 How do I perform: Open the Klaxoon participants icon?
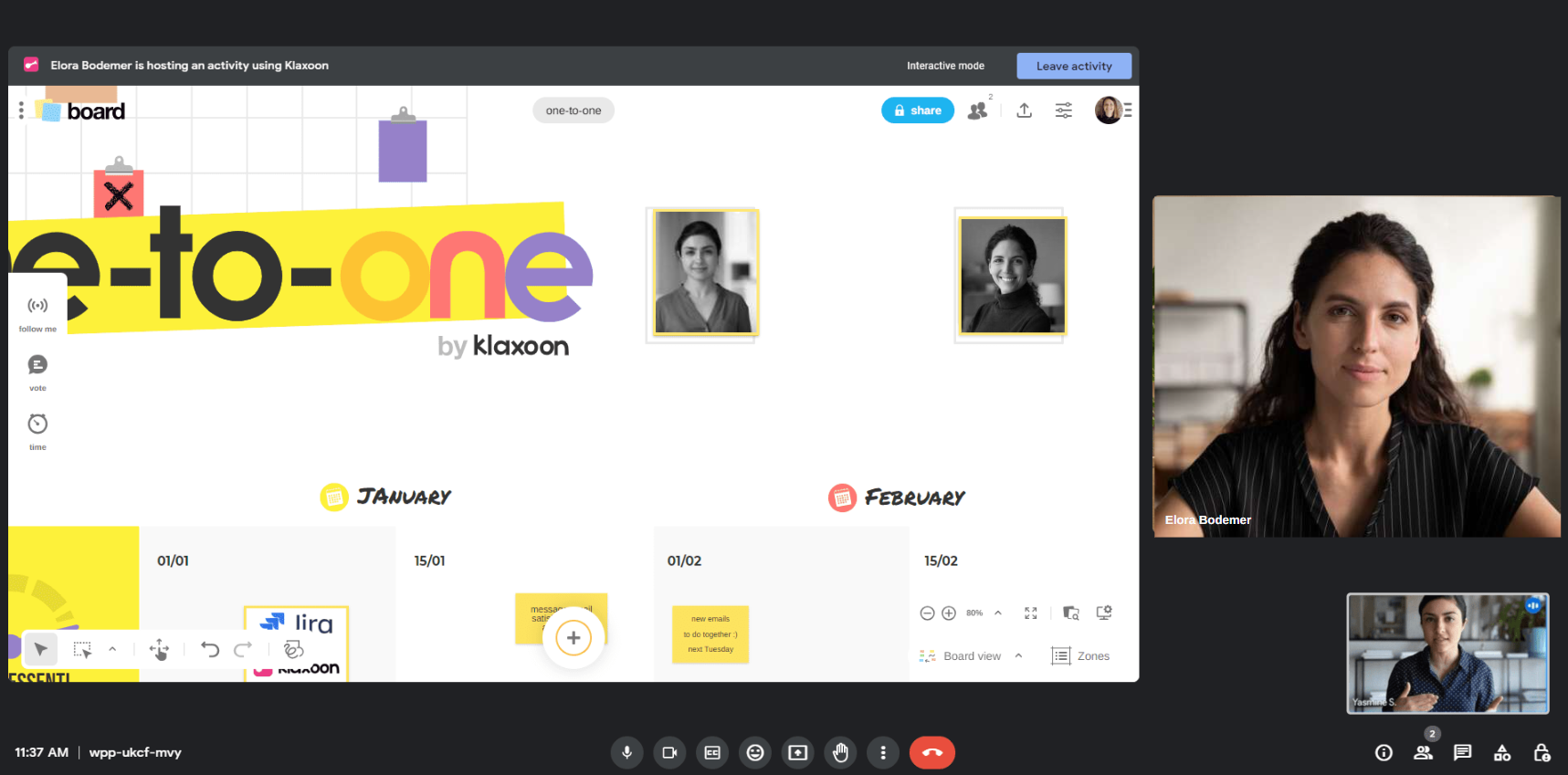pyautogui.click(x=978, y=110)
